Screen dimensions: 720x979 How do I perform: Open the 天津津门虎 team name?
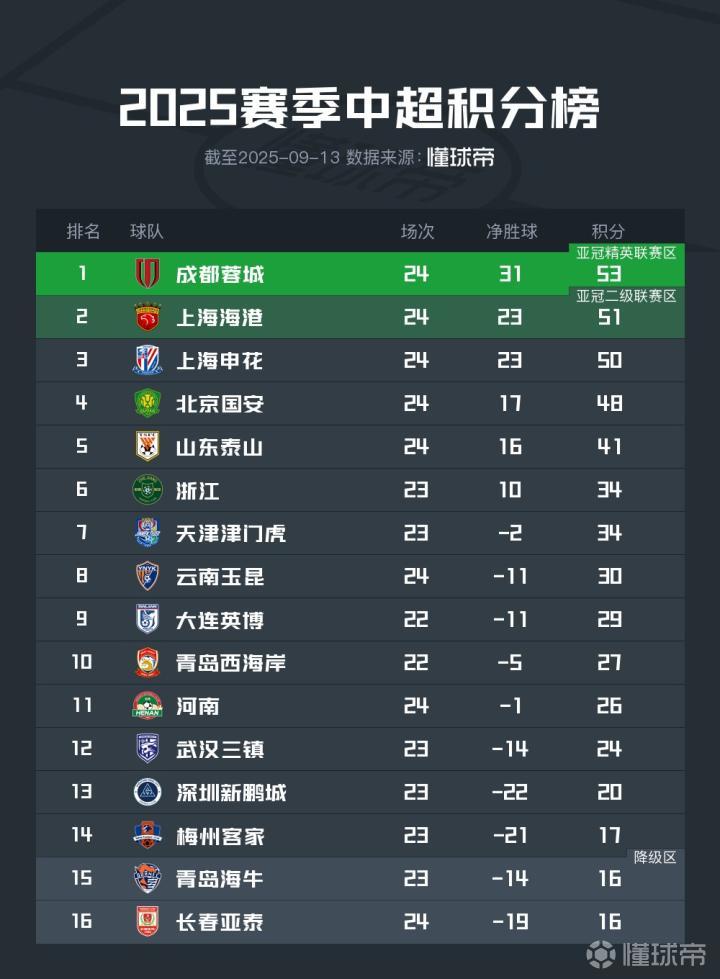point(230,533)
